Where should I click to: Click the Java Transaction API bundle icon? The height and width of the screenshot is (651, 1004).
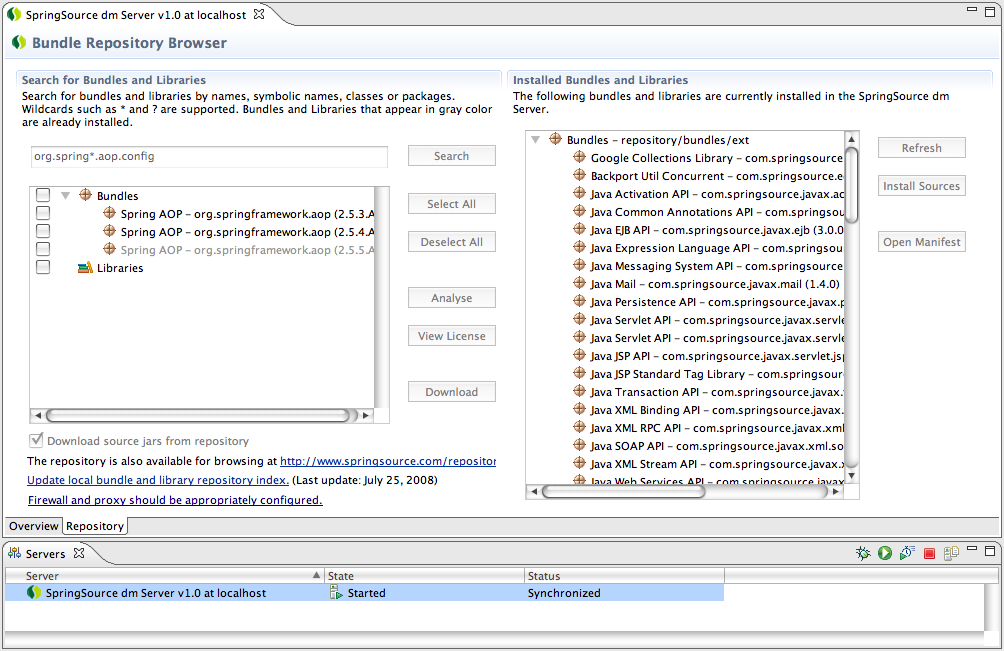[x=579, y=391]
